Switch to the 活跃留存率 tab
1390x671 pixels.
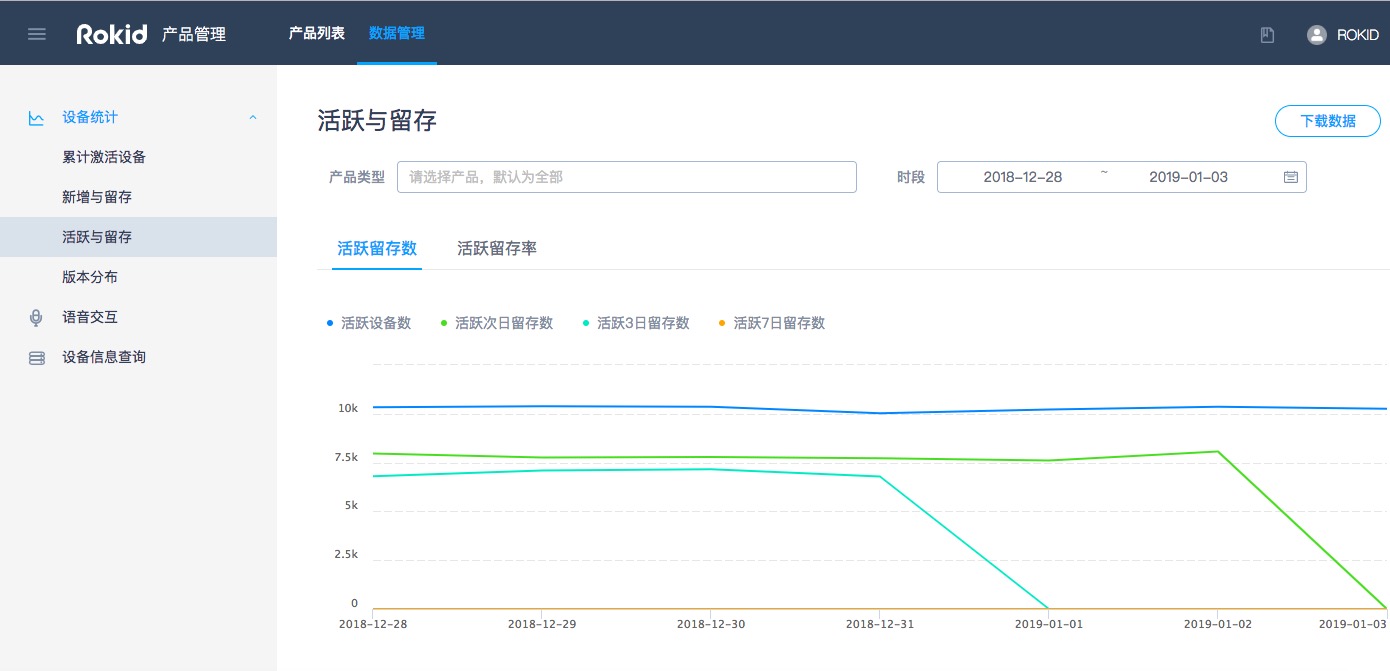pos(497,249)
